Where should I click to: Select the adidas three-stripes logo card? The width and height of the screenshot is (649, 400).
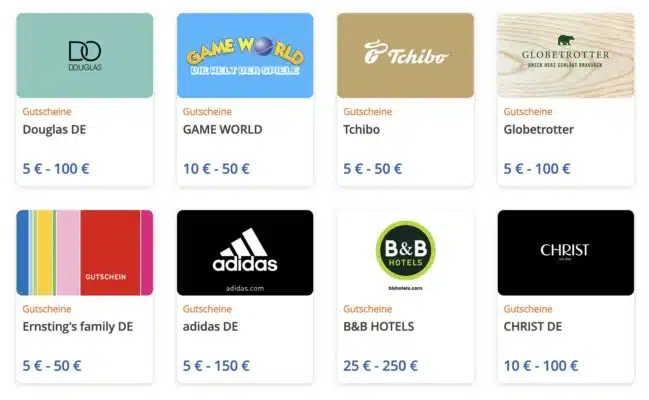click(x=245, y=253)
